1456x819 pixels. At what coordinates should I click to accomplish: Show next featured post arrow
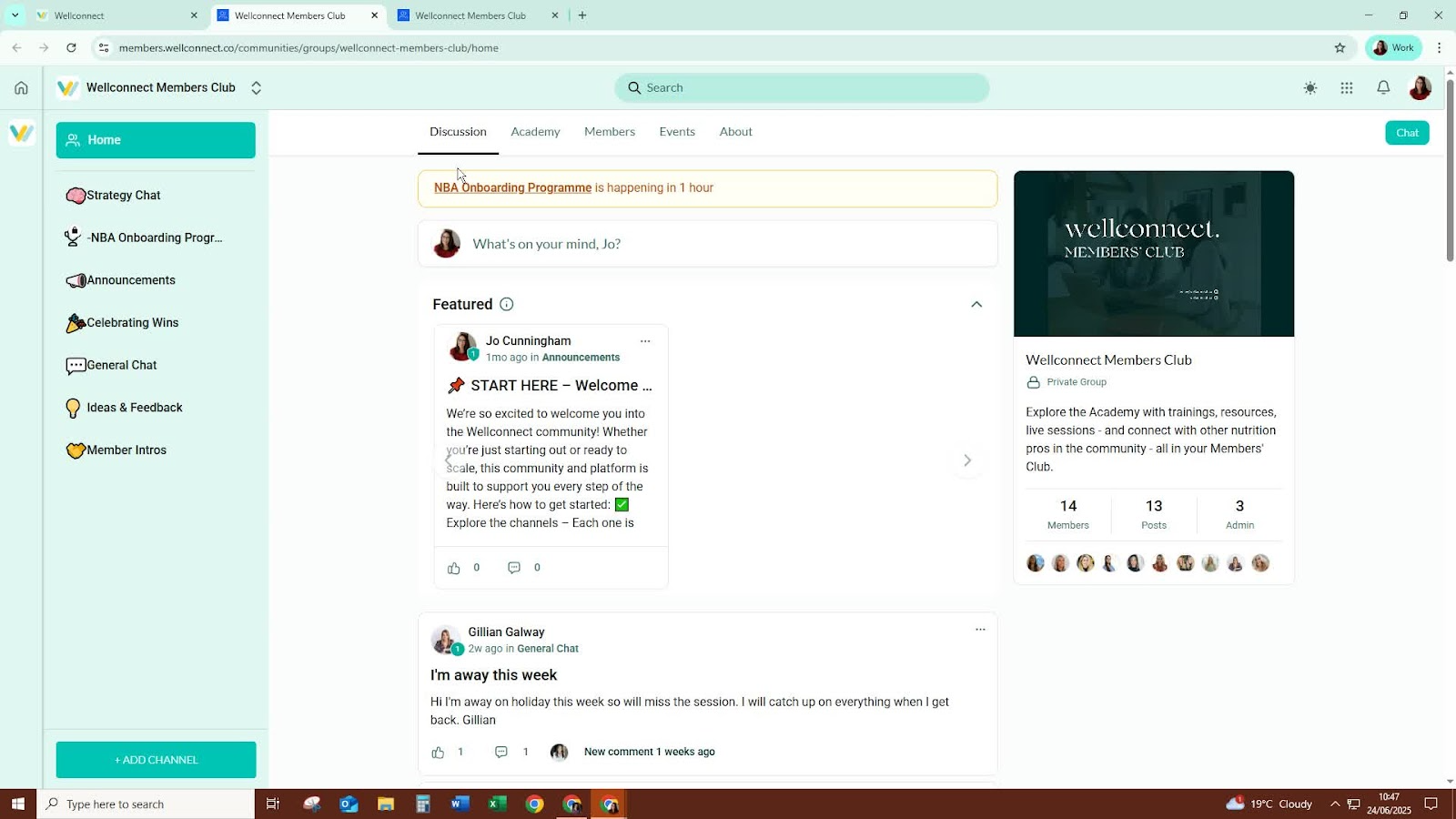[967, 460]
